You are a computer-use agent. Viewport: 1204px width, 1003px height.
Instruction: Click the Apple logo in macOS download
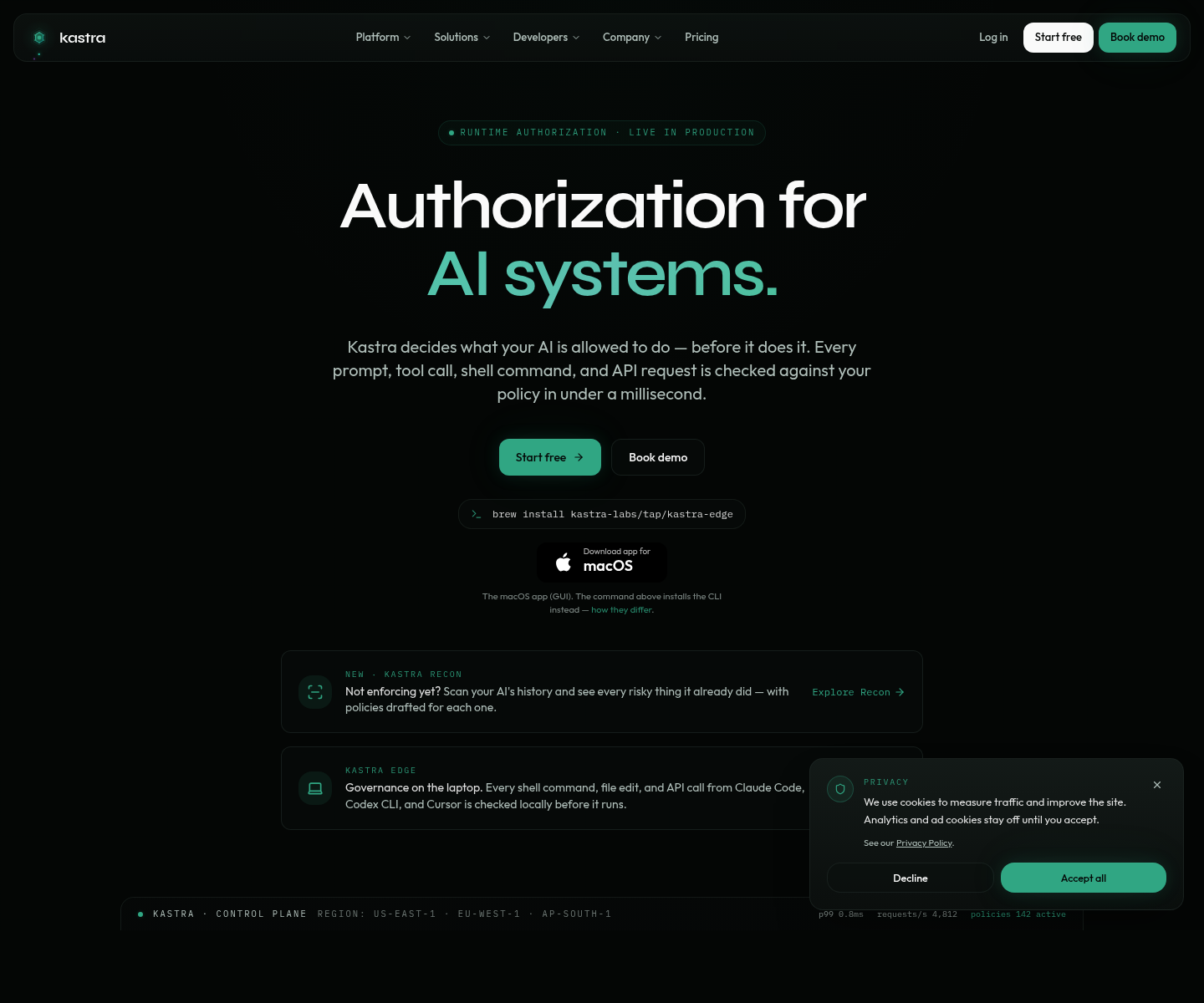tap(564, 562)
